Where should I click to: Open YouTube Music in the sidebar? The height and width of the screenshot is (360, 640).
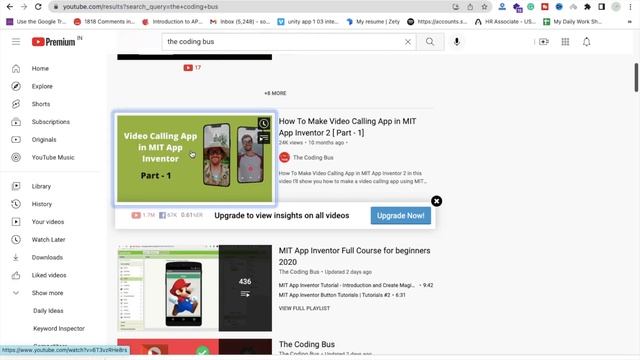click(x=52, y=157)
